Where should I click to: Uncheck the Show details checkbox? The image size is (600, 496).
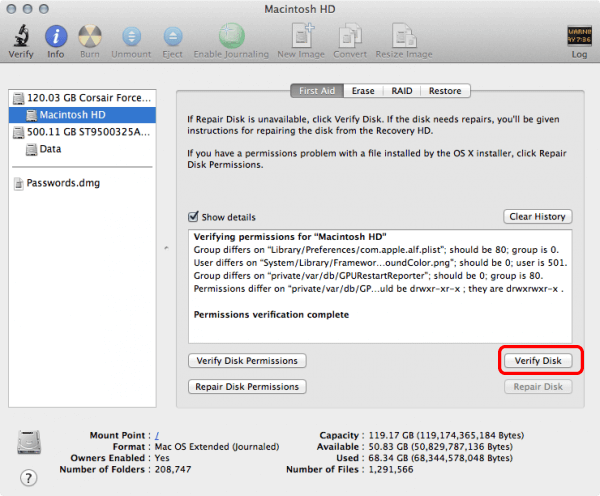194,217
